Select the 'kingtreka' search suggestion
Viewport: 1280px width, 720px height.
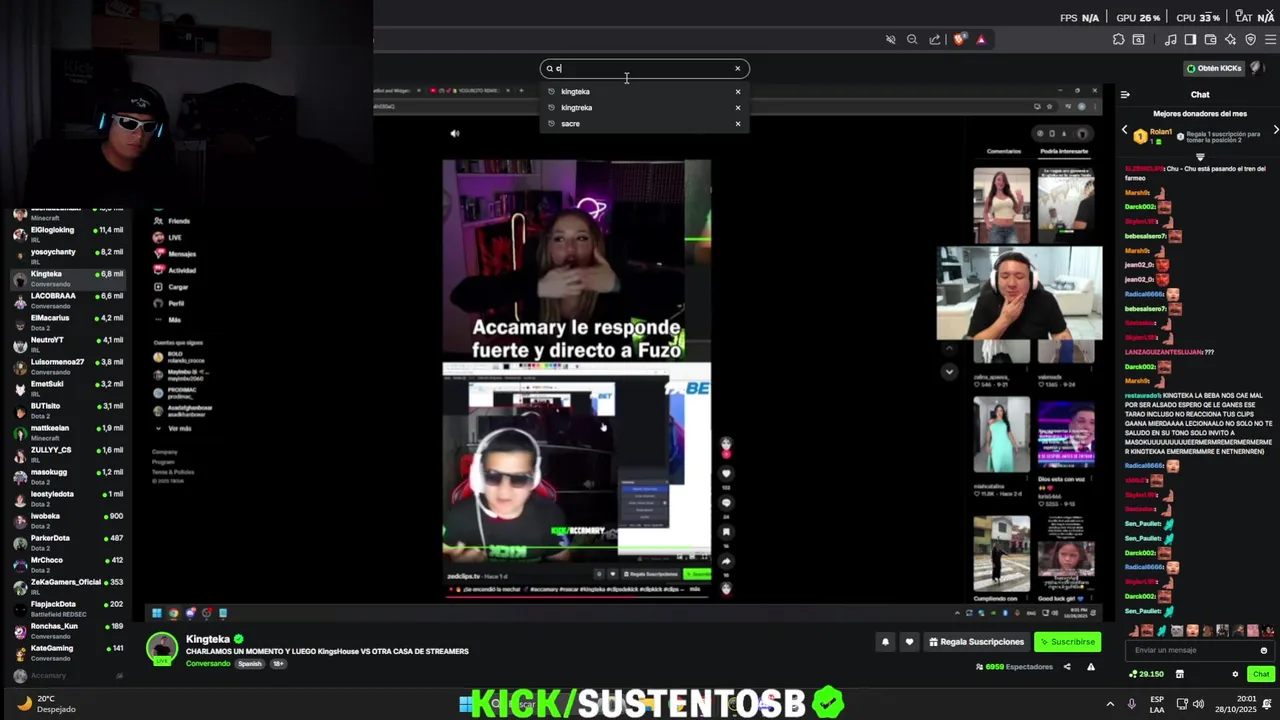(577, 108)
